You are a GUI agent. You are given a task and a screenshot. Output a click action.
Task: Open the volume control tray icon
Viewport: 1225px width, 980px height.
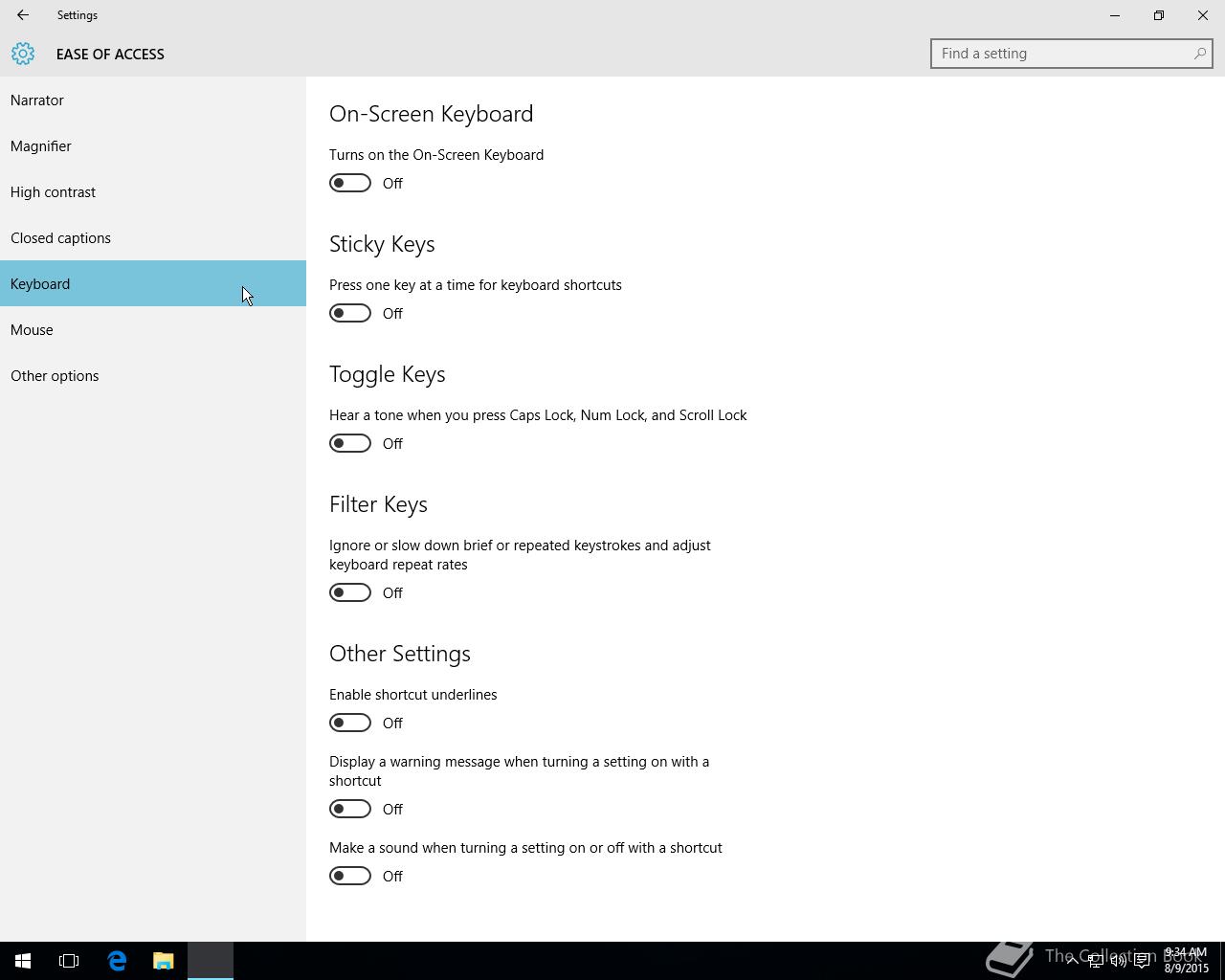1118,961
